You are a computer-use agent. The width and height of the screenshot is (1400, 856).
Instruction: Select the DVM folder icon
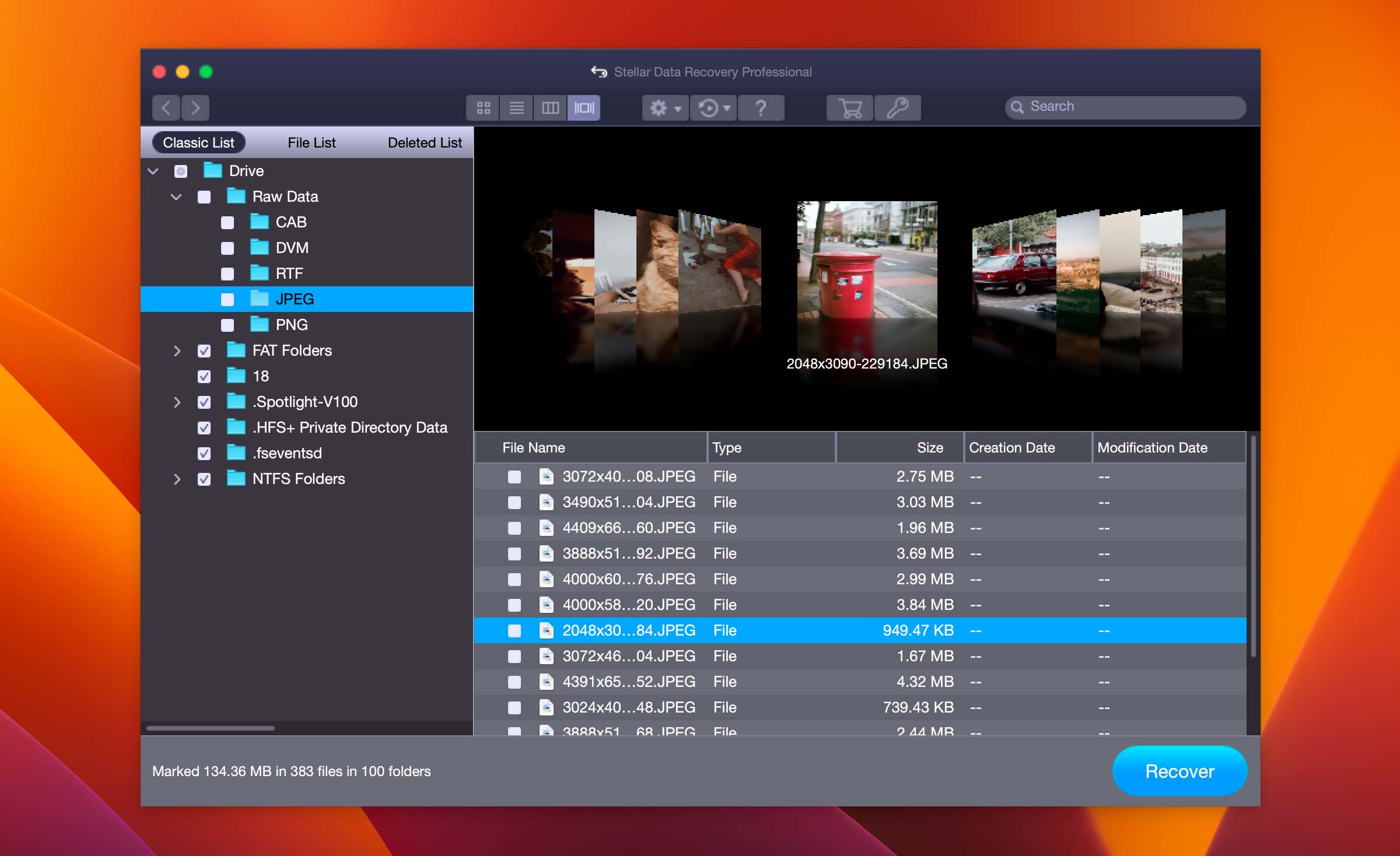coord(259,247)
